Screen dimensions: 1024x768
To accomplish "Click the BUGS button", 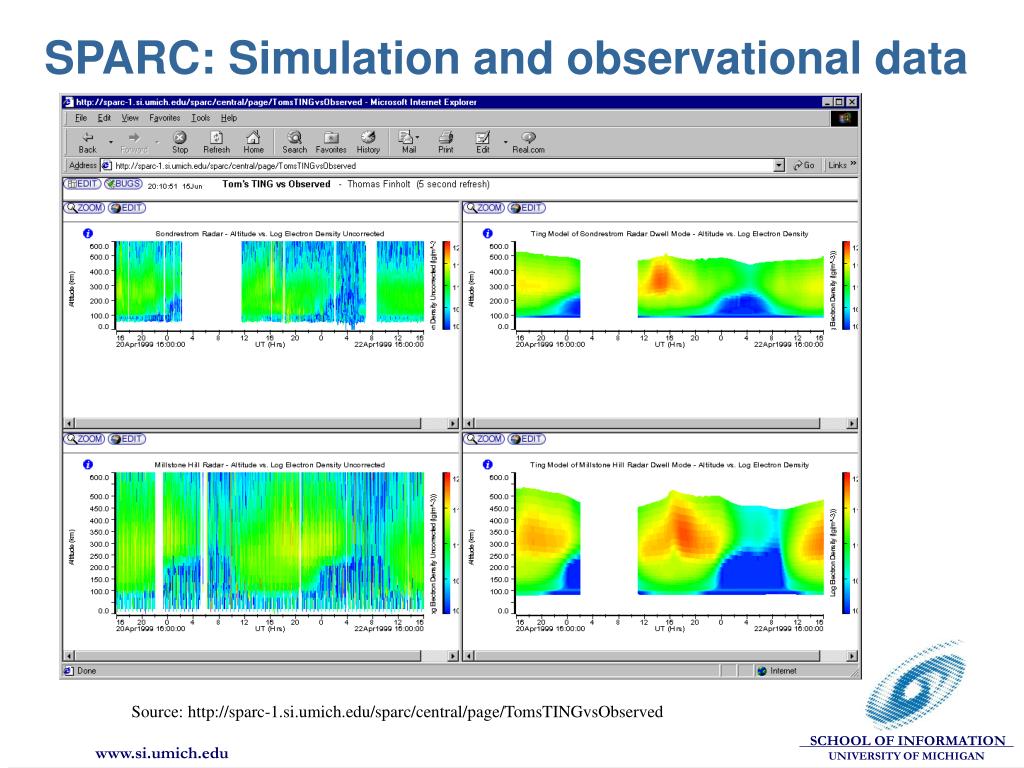I will click(123, 184).
